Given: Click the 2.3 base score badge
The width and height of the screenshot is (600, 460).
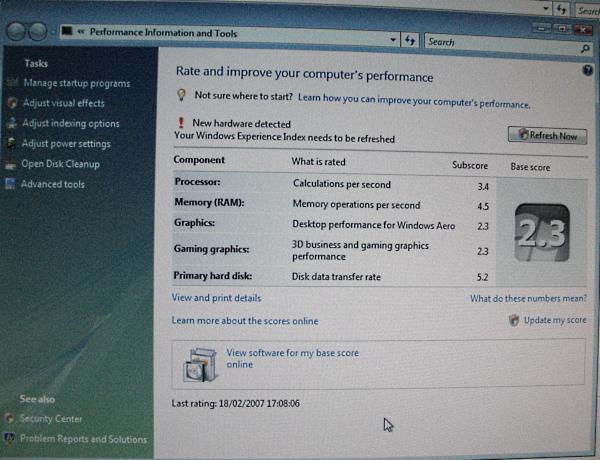Looking at the screenshot, I should click(542, 233).
